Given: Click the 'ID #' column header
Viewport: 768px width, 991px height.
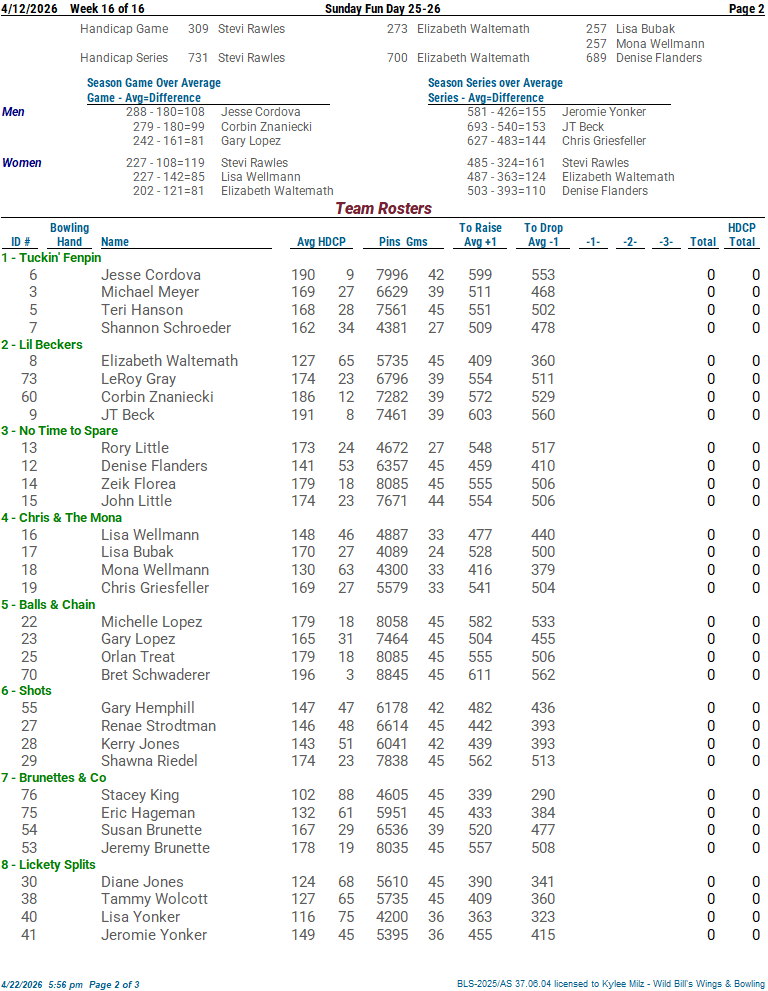Looking at the screenshot, I should [x=21, y=242].
